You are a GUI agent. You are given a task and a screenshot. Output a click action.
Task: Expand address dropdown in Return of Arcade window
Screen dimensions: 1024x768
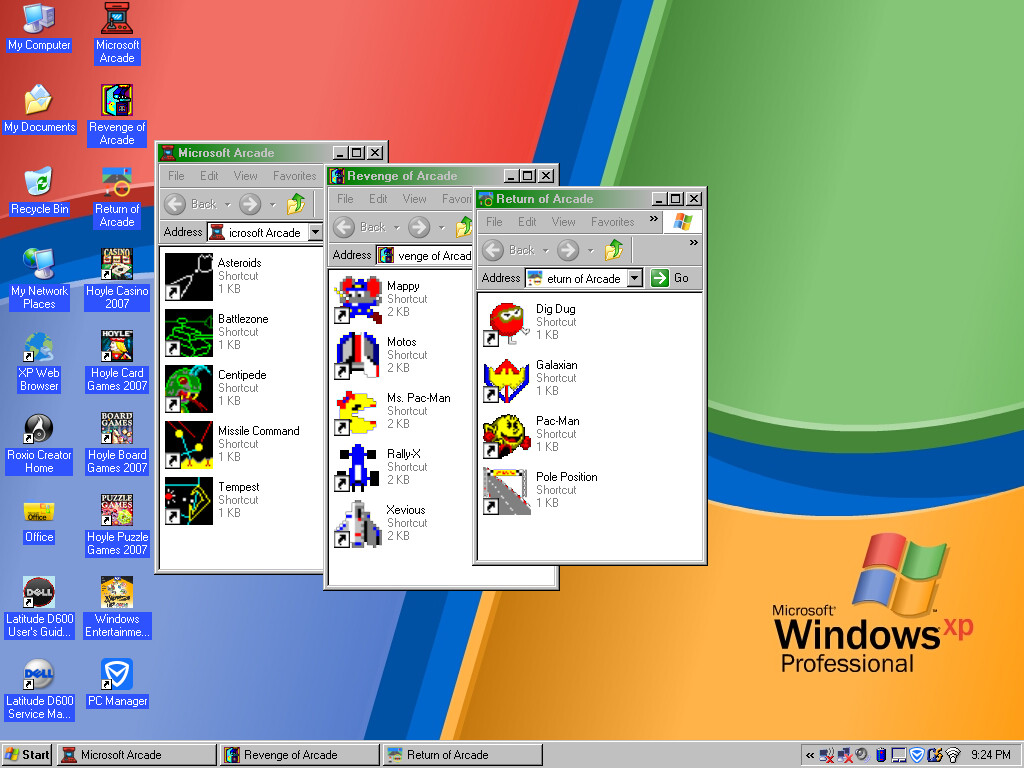pos(635,278)
